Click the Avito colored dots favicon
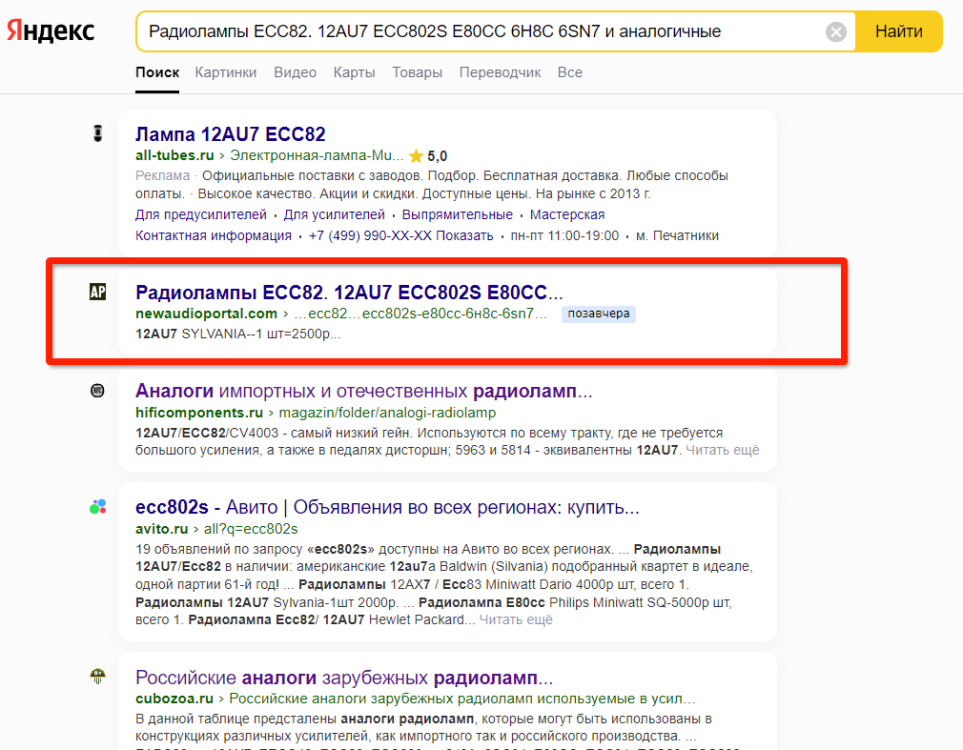The width and height of the screenshot is (963, 750). point(97,507)
